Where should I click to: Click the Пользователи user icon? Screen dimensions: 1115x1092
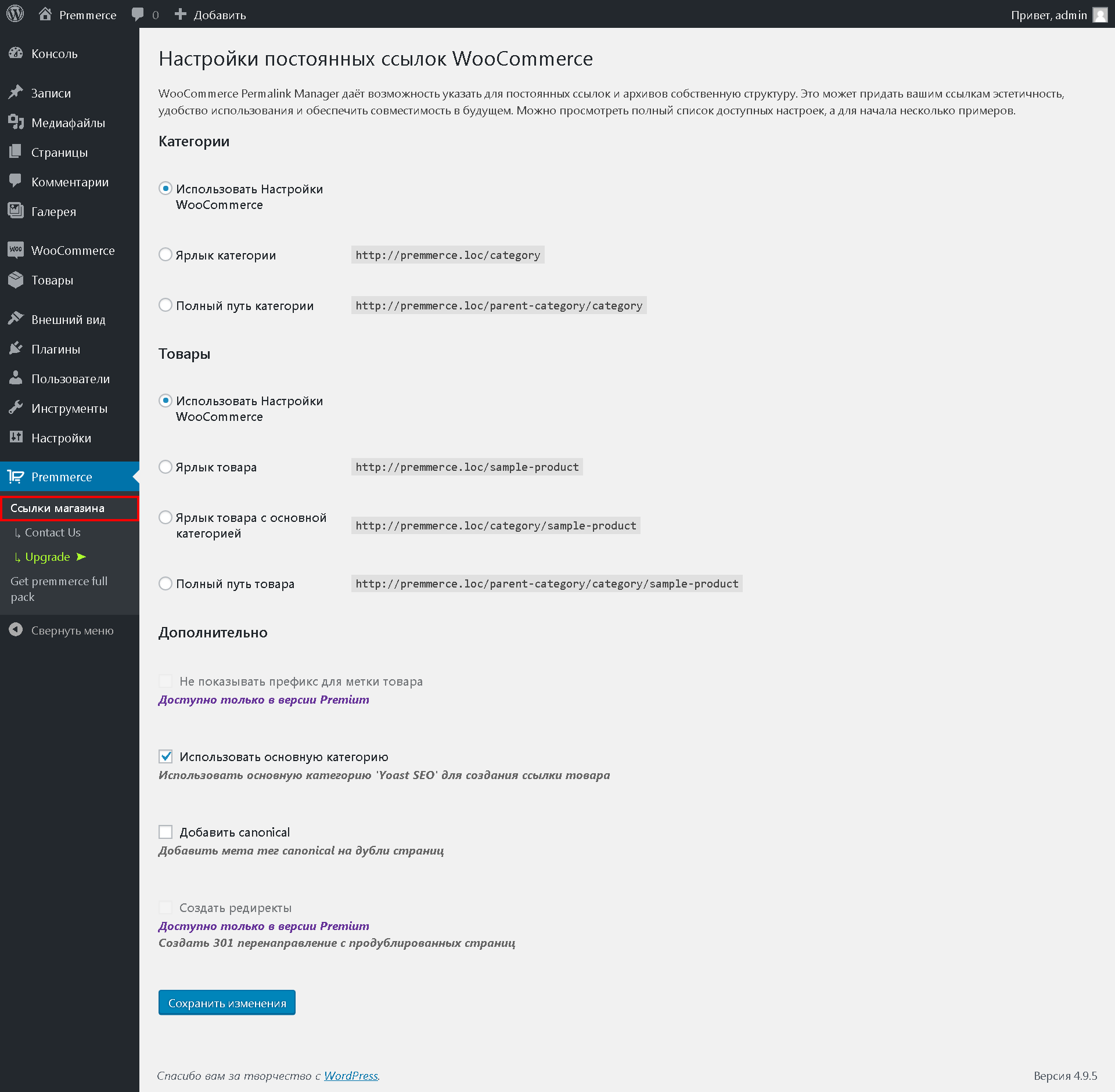(16, 378)
